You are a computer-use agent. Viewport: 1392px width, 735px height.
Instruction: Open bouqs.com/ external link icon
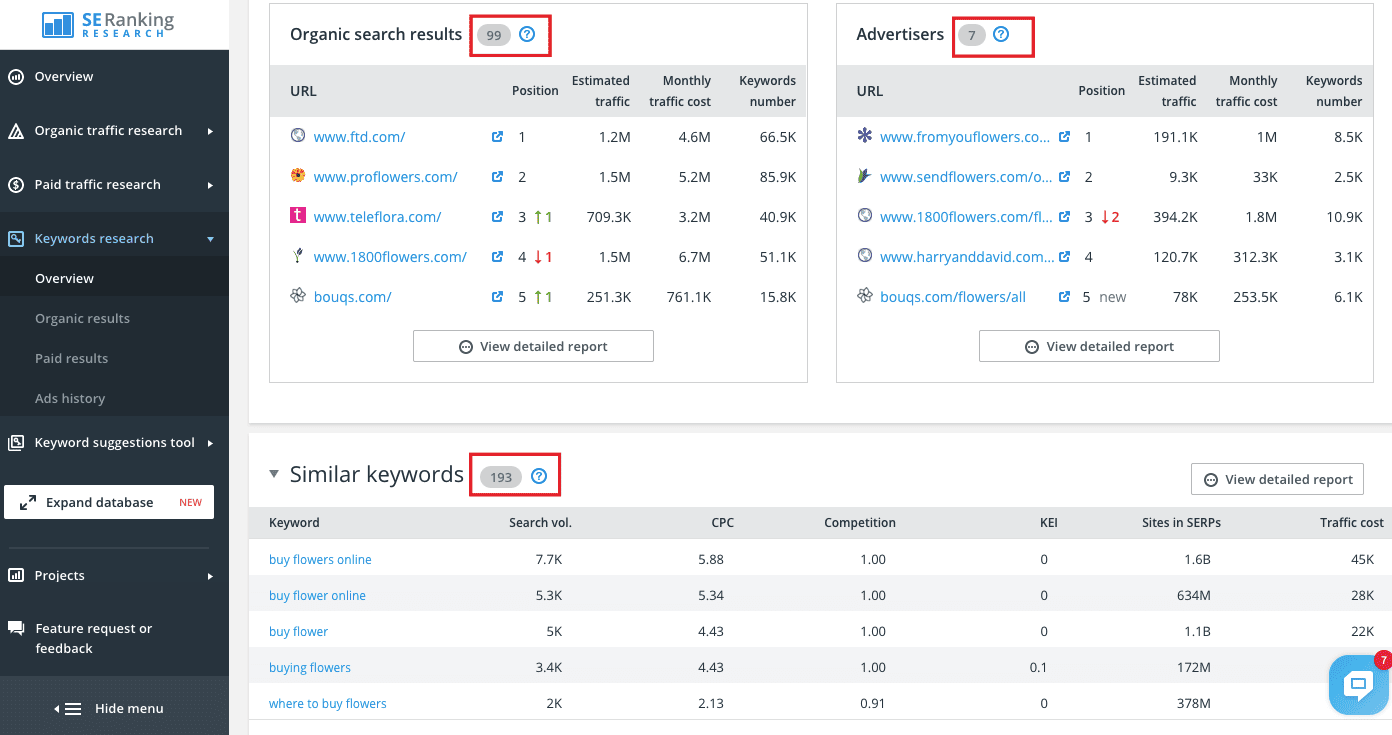[x=497, y=297]
